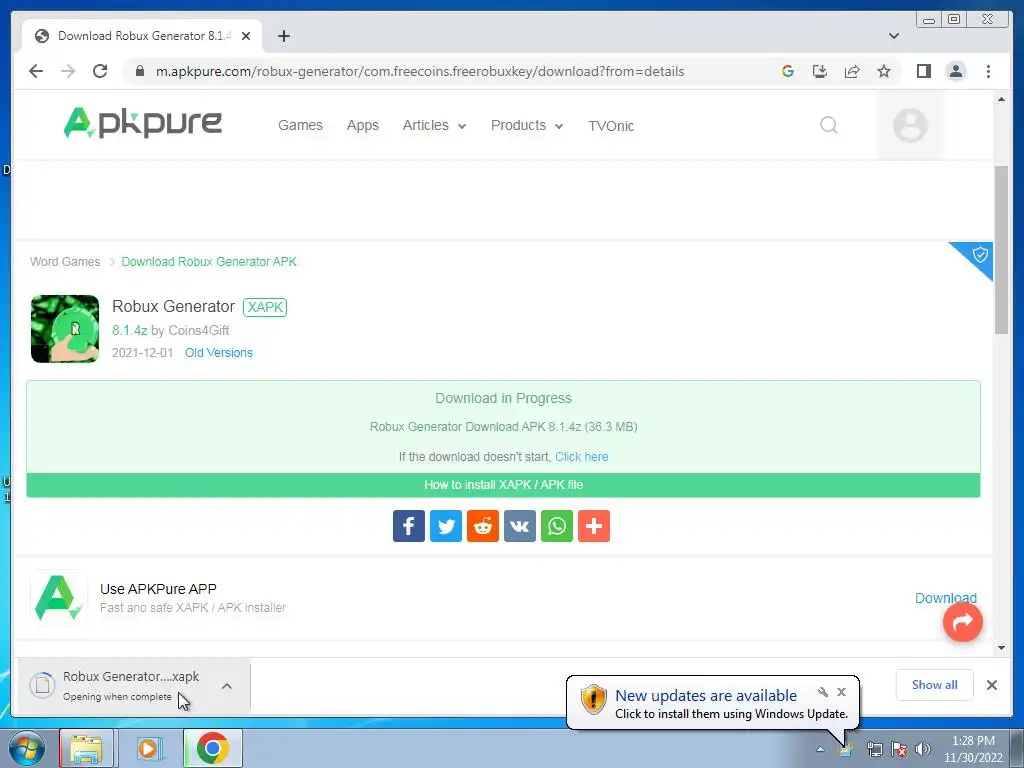The width and height of the screenshot is (1024, 768).
Task: Bookmark this tab with star icon
Action: point(884,71)
